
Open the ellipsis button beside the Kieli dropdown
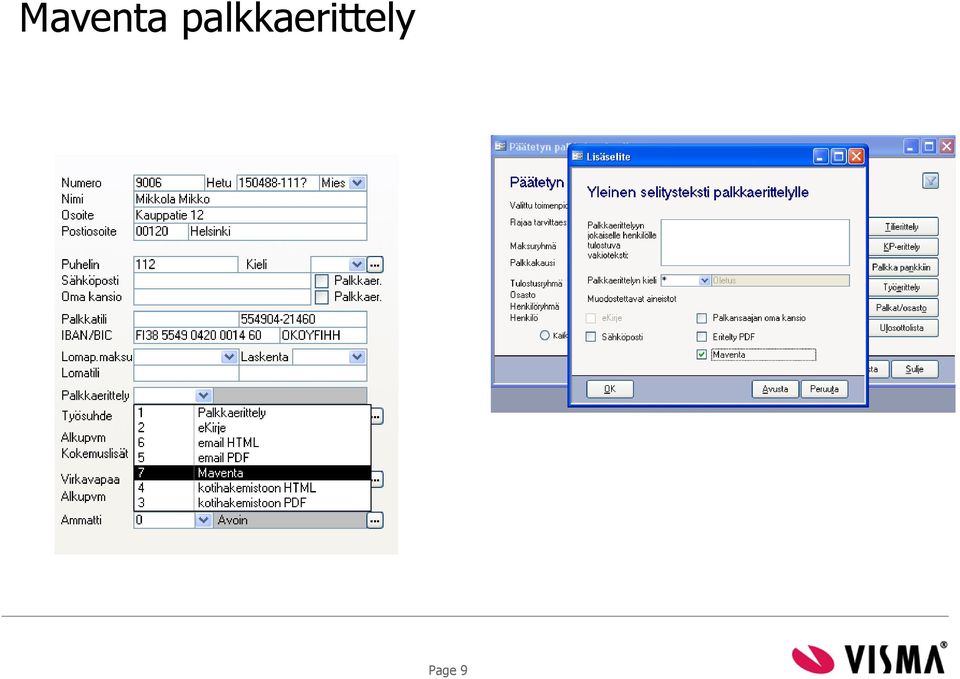click(375, 265)
